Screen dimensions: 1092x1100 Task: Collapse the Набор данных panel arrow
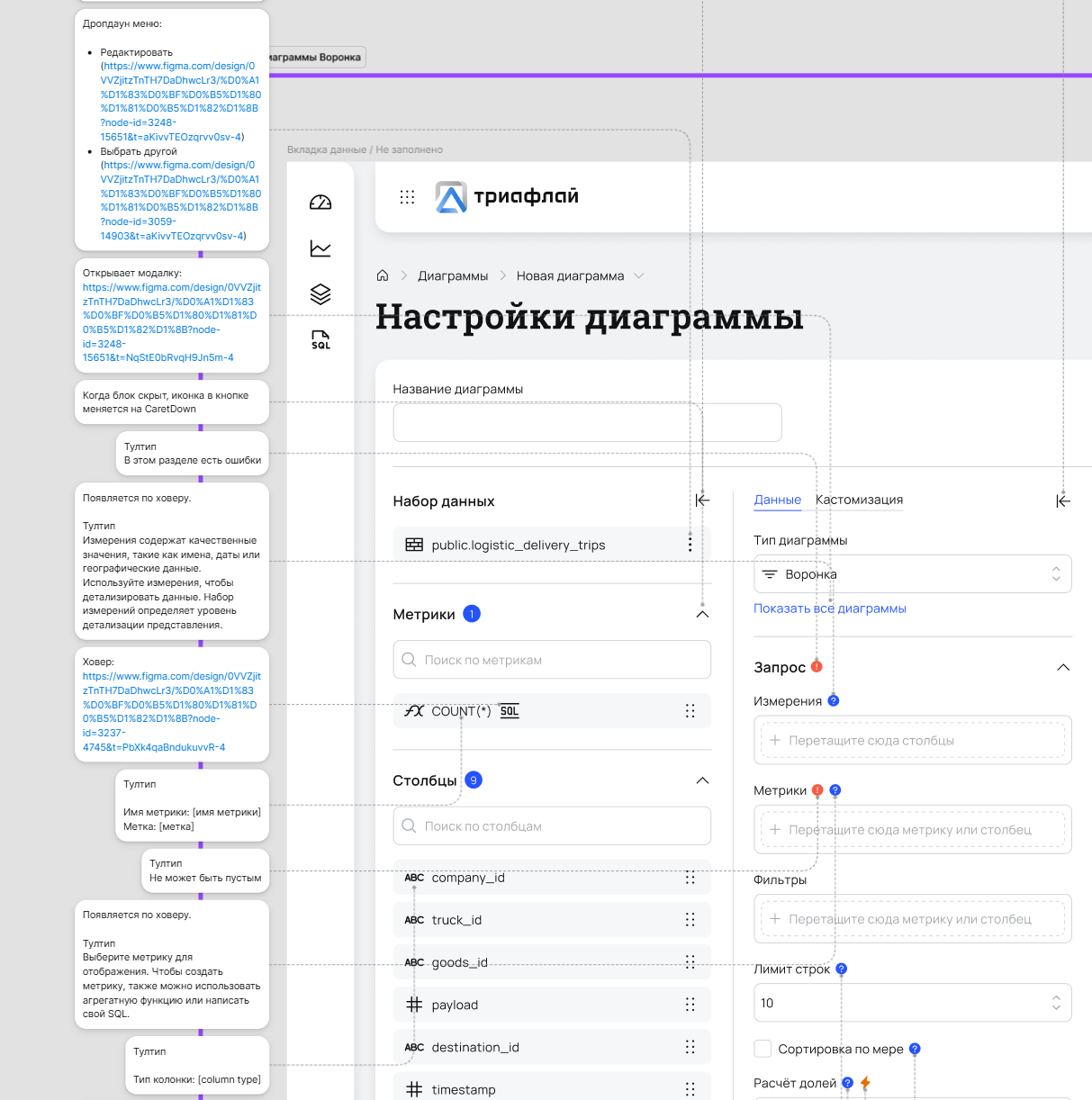(x=702, y=500)
